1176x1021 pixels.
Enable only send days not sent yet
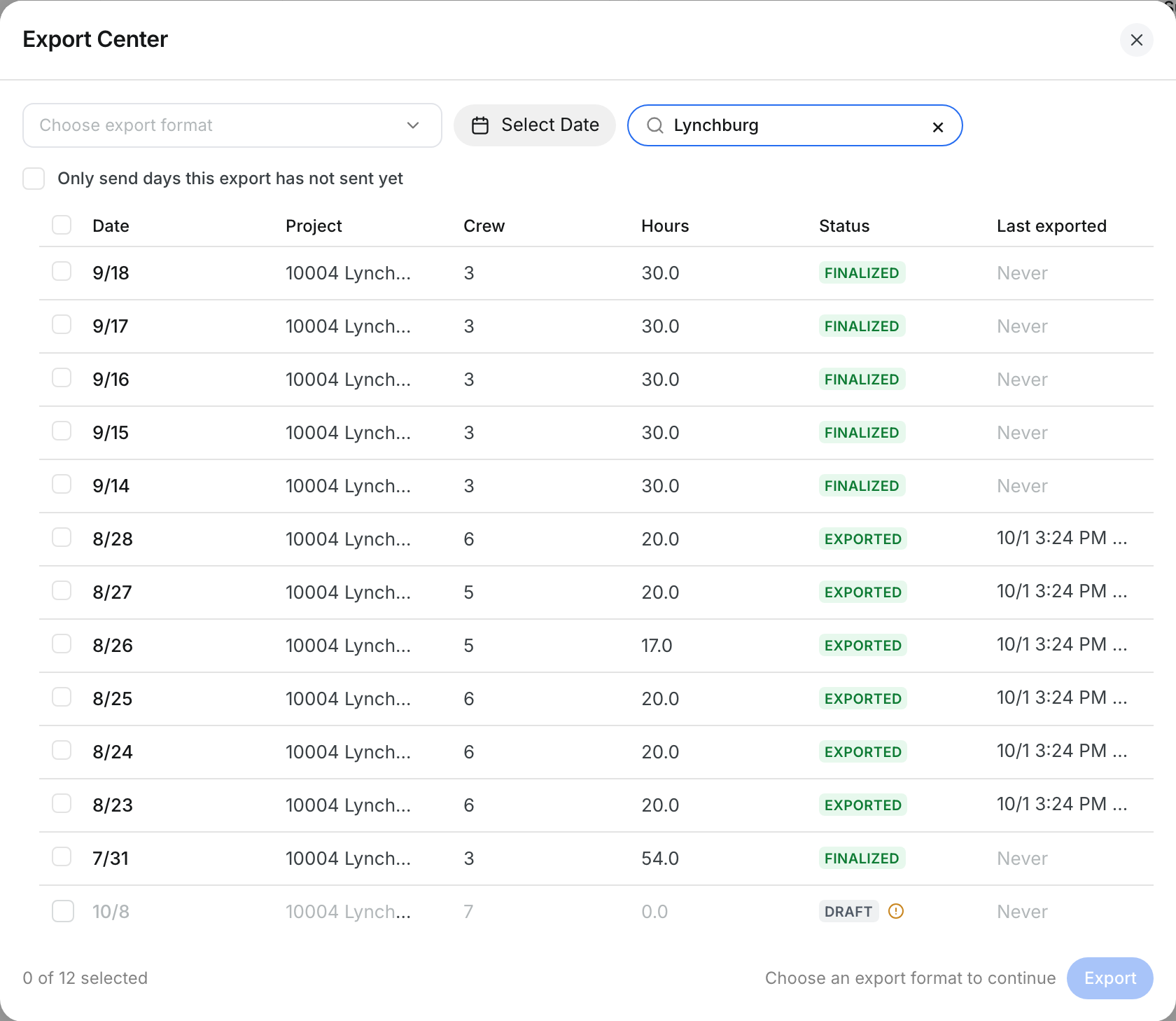[x=34, y=179]
